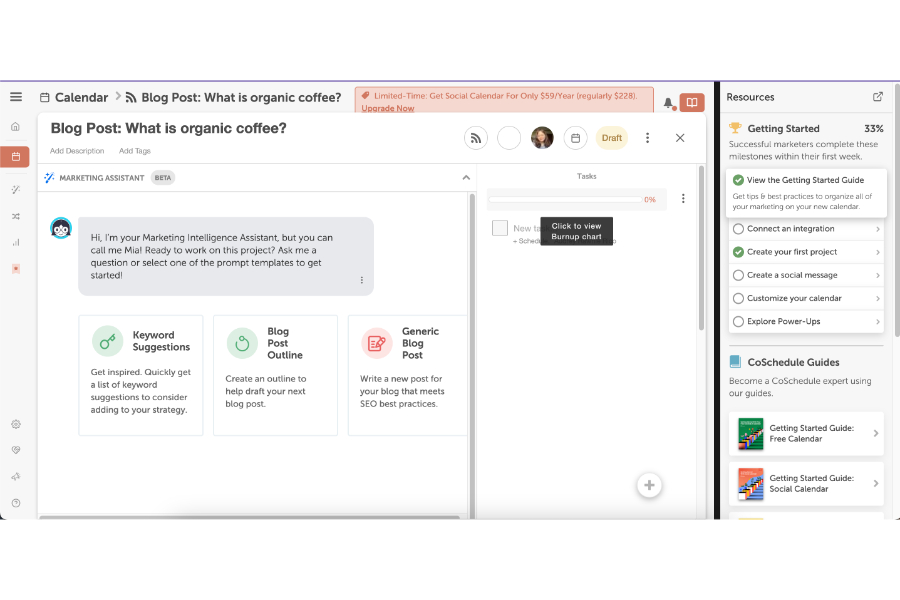Click the blog post title breadcrumb
900x600 pixels.
tap(241, 98)
